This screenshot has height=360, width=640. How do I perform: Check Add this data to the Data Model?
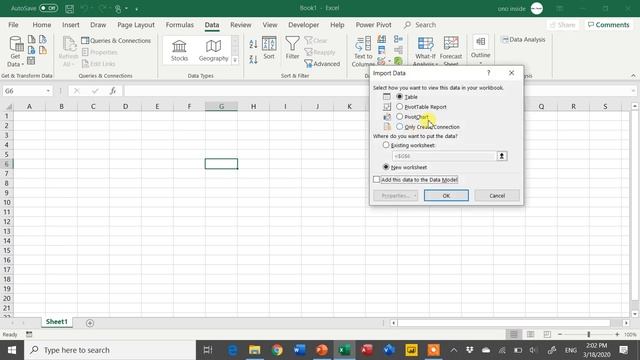point(376,180)
